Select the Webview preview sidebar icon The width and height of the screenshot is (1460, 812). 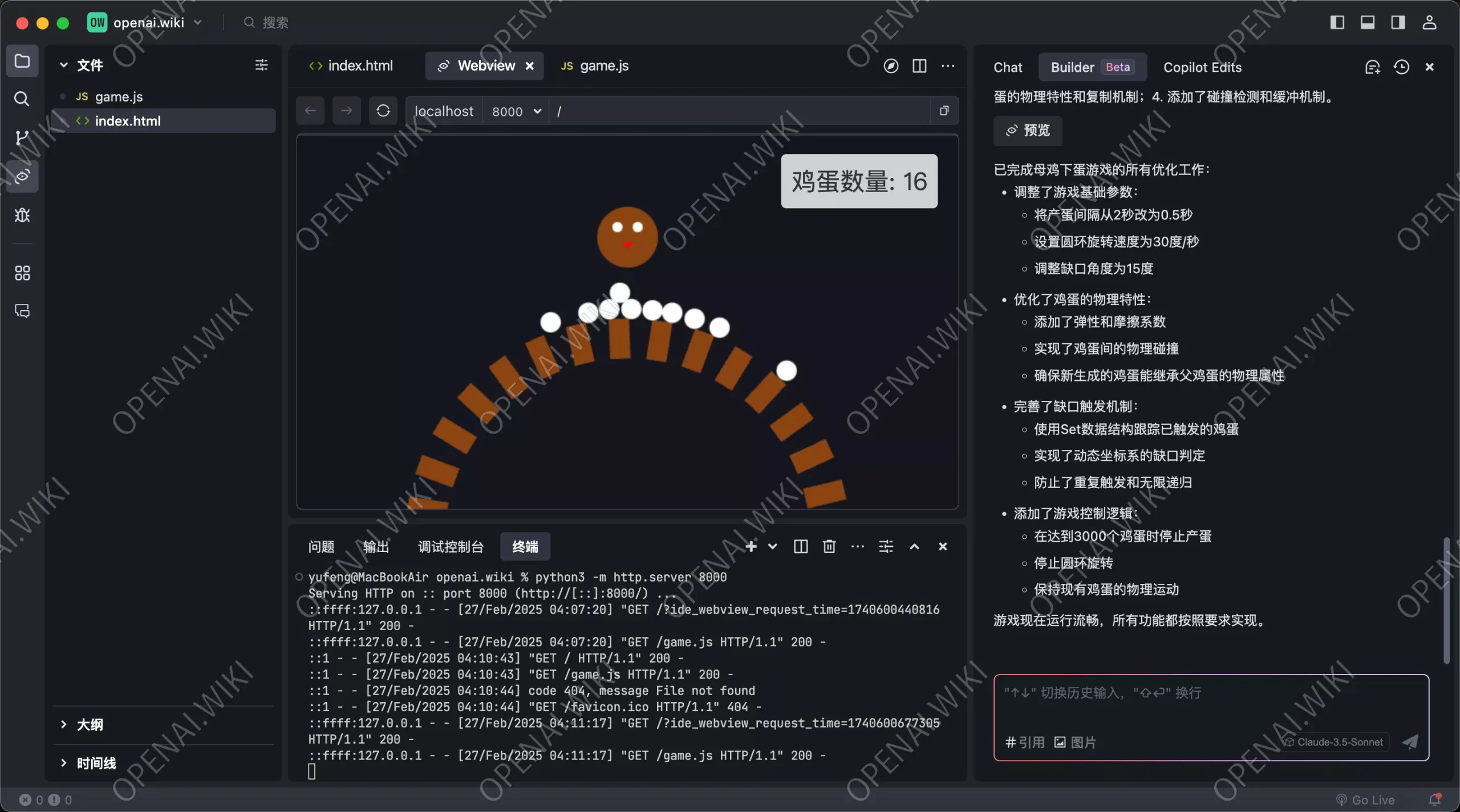(22, 176)
